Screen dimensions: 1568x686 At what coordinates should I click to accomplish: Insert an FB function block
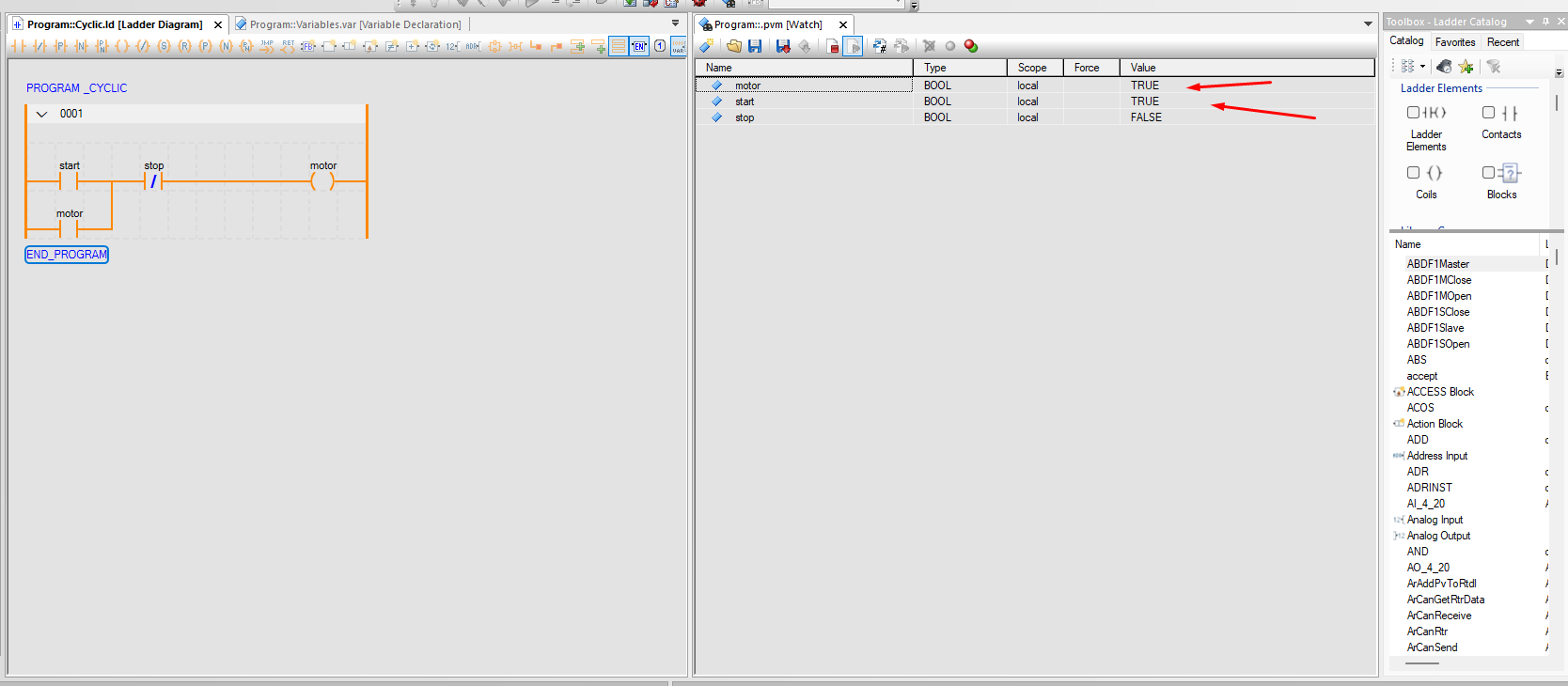308,46
